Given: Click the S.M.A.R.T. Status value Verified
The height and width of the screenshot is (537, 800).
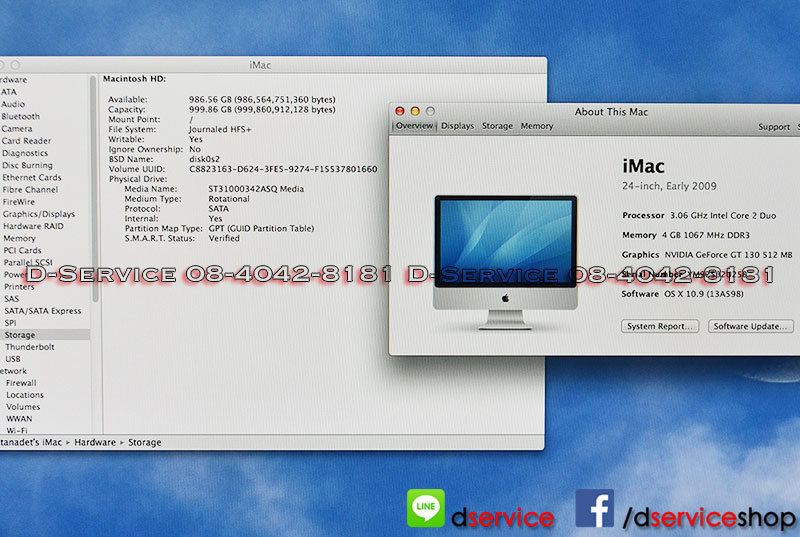Looking at the screenshot, I should point(224,238).
